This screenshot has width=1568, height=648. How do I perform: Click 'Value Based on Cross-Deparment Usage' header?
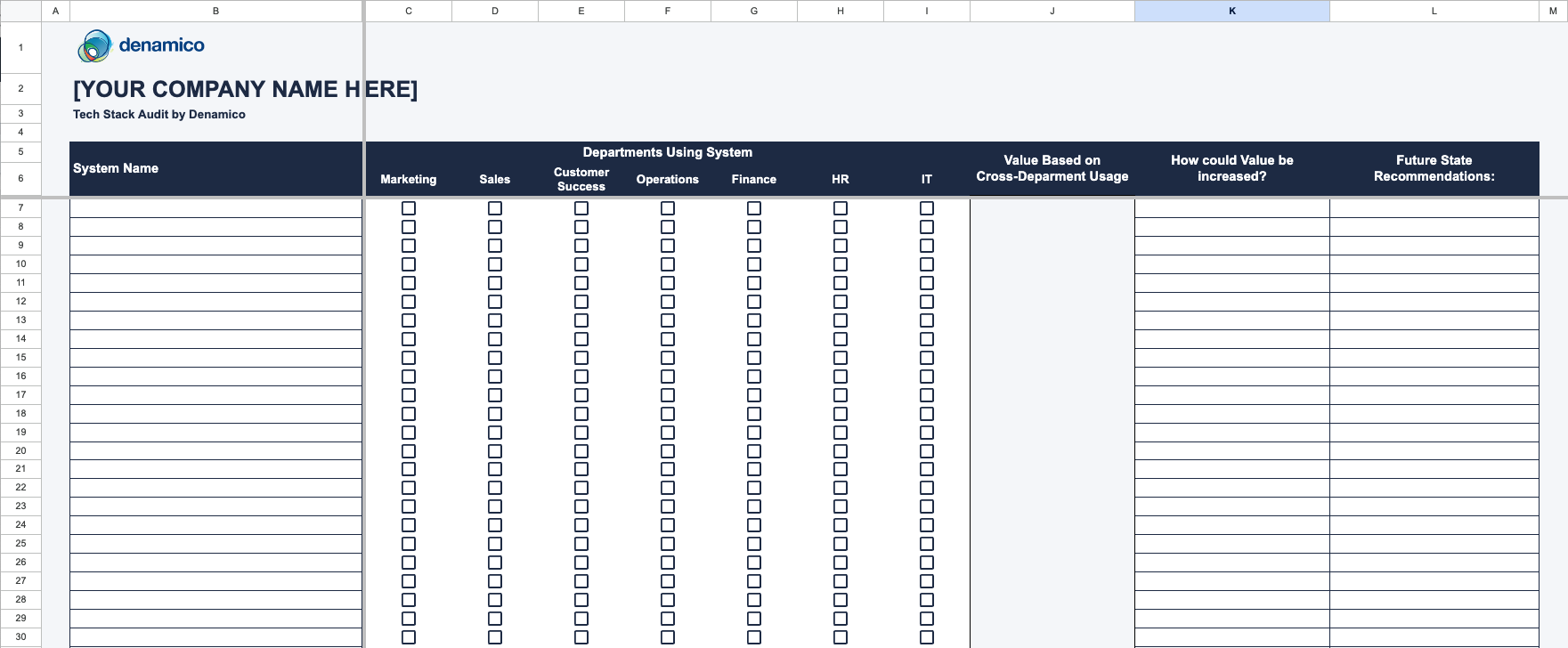[x=1052, y=168]
